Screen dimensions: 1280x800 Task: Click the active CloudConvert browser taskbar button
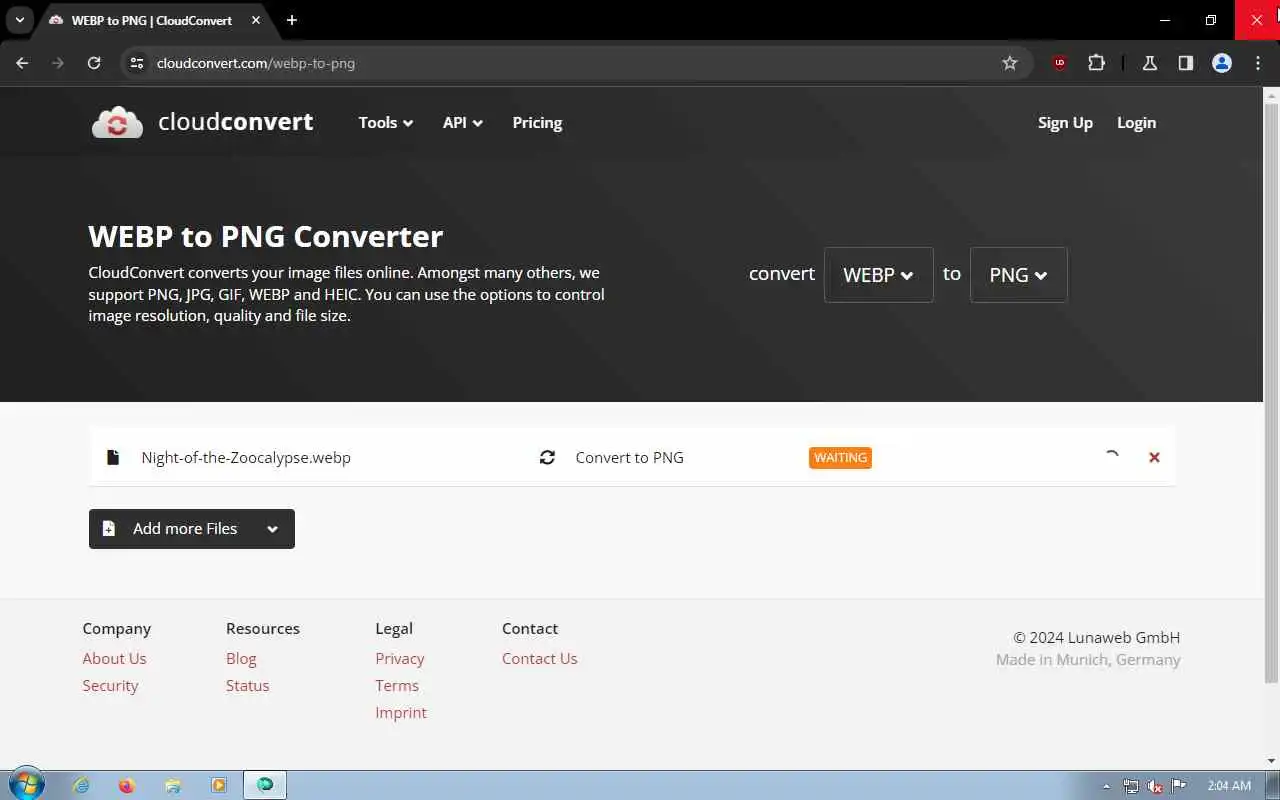point(265,785)
